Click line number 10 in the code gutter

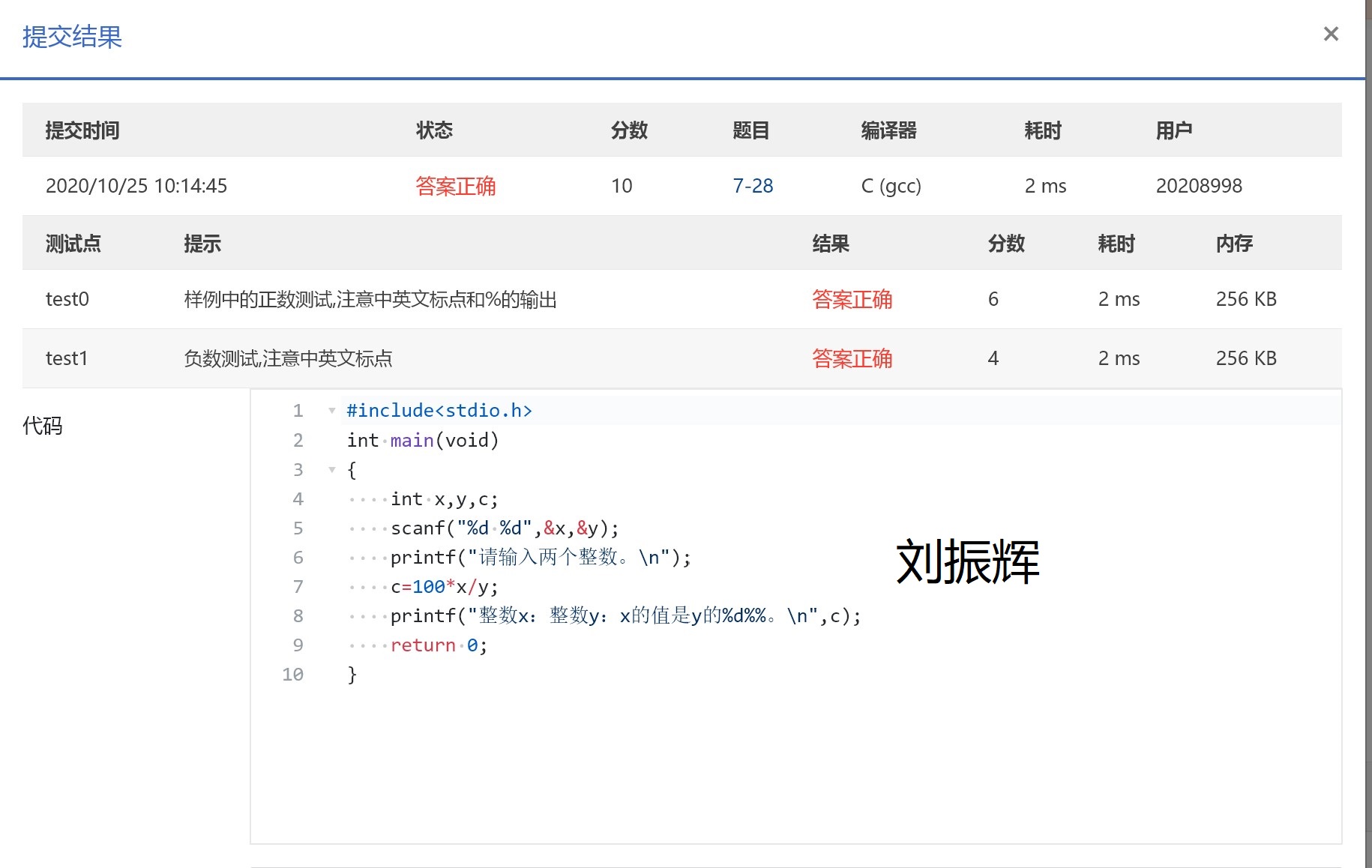(293, 675)
